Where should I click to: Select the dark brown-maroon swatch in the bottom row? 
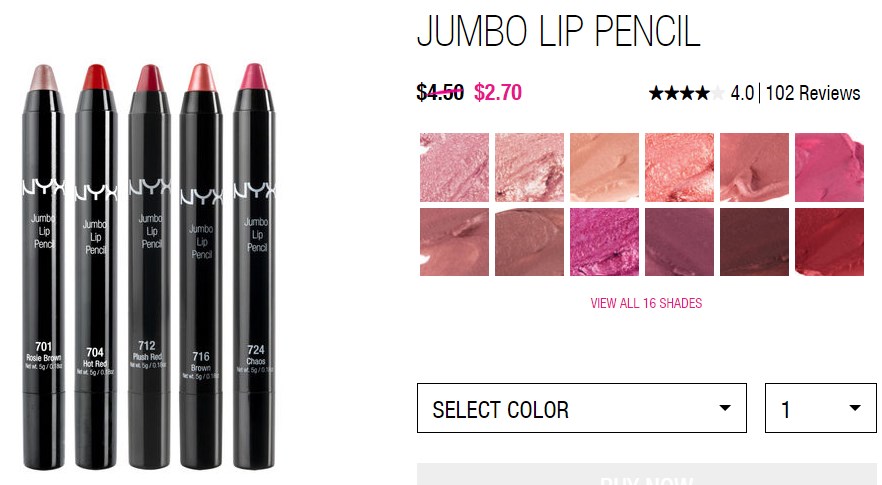(x=754, y=242)
